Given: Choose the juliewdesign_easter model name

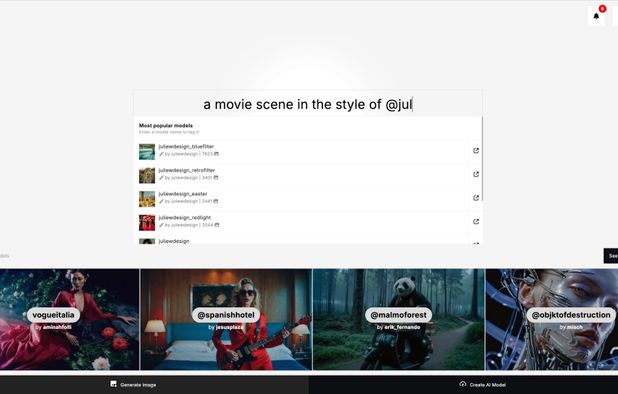Looking at the screenshot, I should point(183,194).
